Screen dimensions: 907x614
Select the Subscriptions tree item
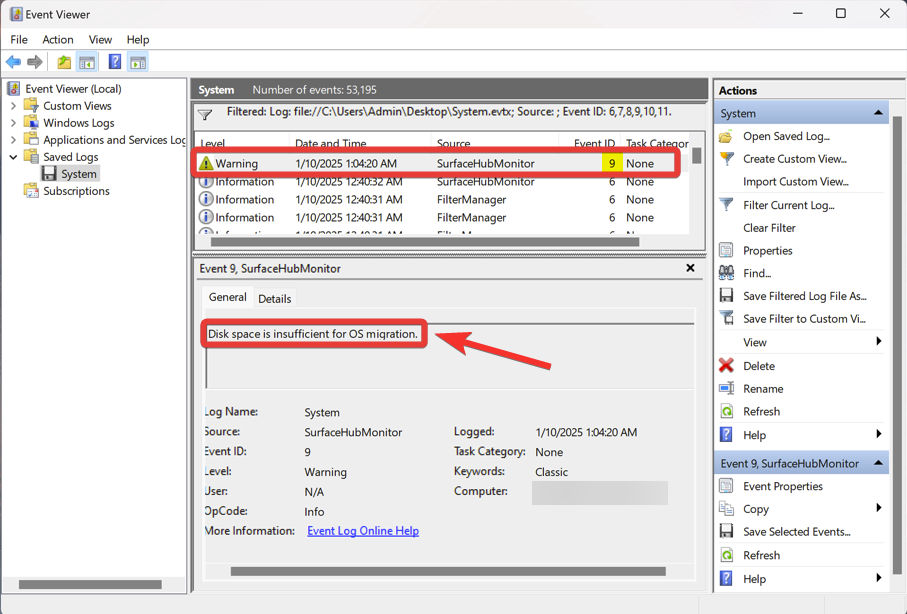(76, 191)
